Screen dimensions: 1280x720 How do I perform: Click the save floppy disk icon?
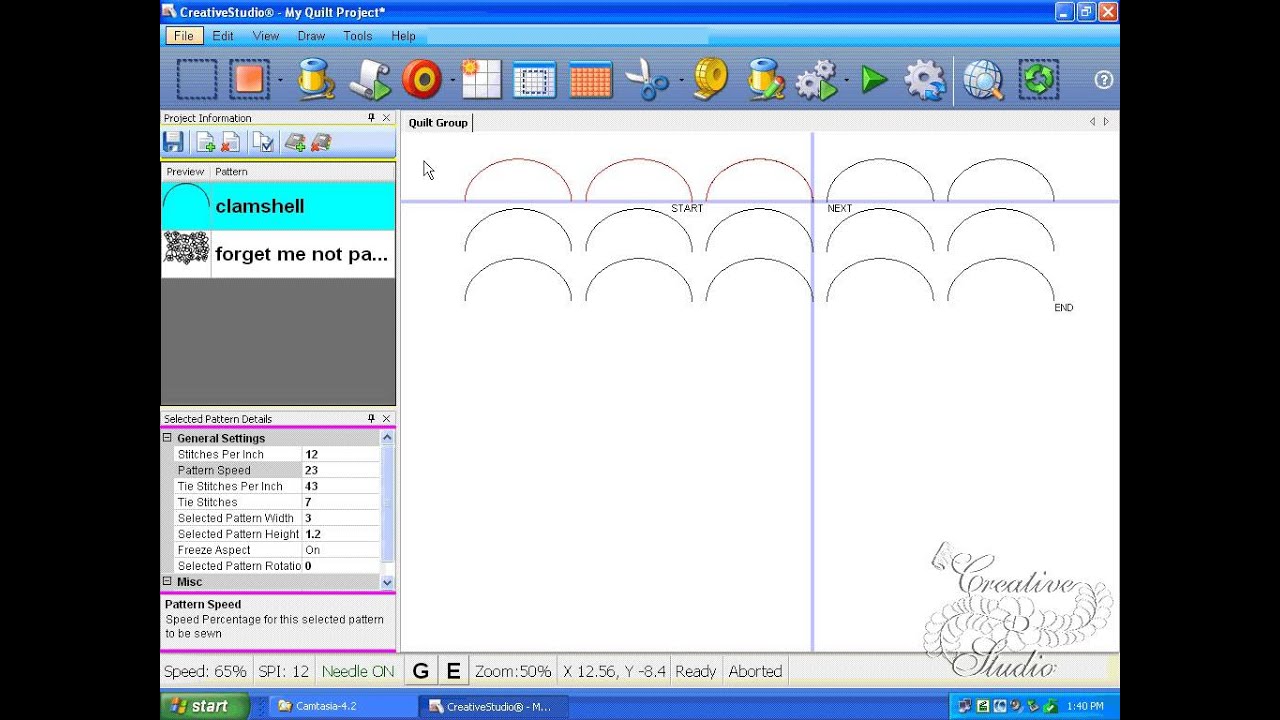174,143
